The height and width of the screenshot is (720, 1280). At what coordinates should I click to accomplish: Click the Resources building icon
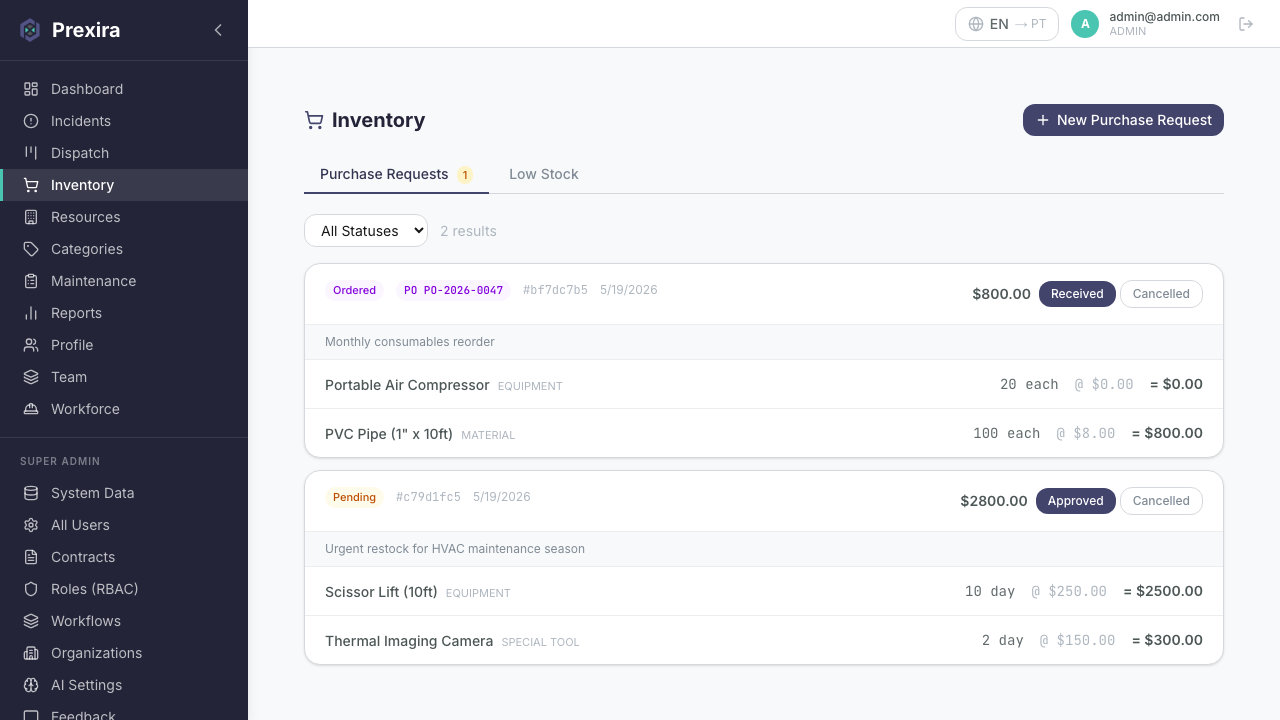click(x=31, y=217)
